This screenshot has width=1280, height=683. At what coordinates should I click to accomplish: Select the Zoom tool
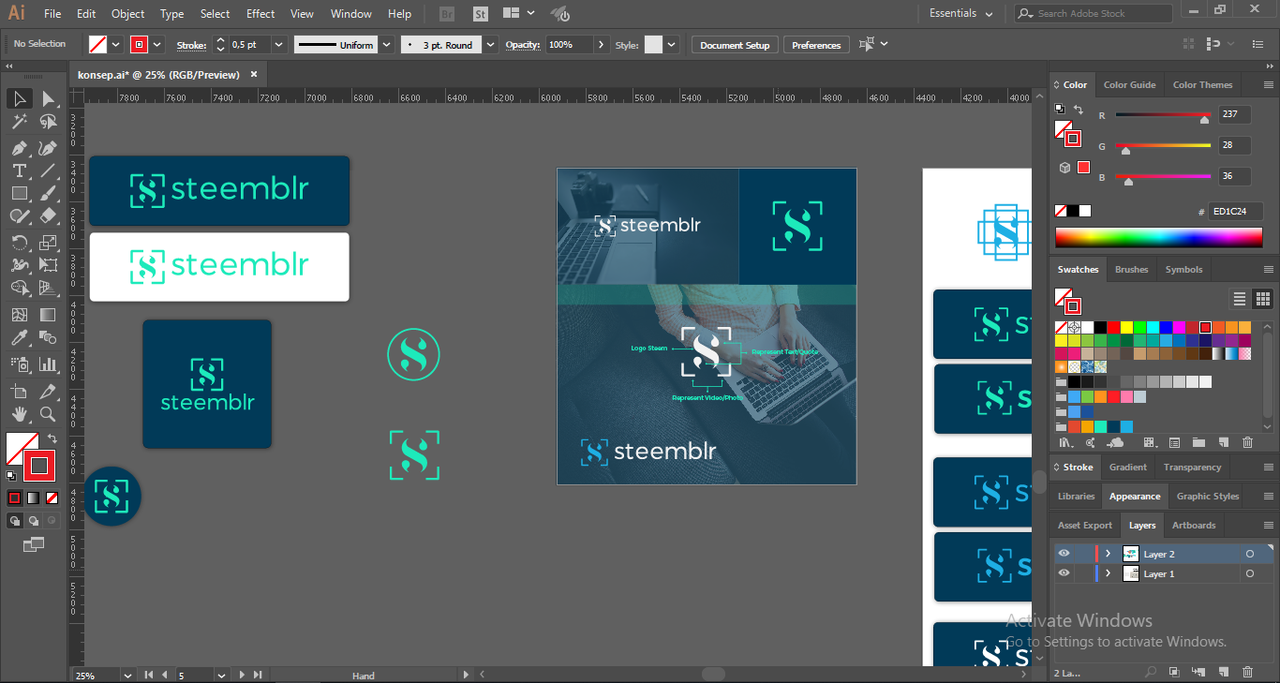coord(48,414)
